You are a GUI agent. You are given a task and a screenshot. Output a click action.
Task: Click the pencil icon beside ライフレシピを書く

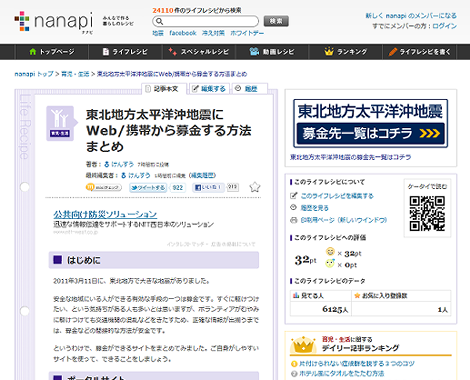tap(393, 52)
